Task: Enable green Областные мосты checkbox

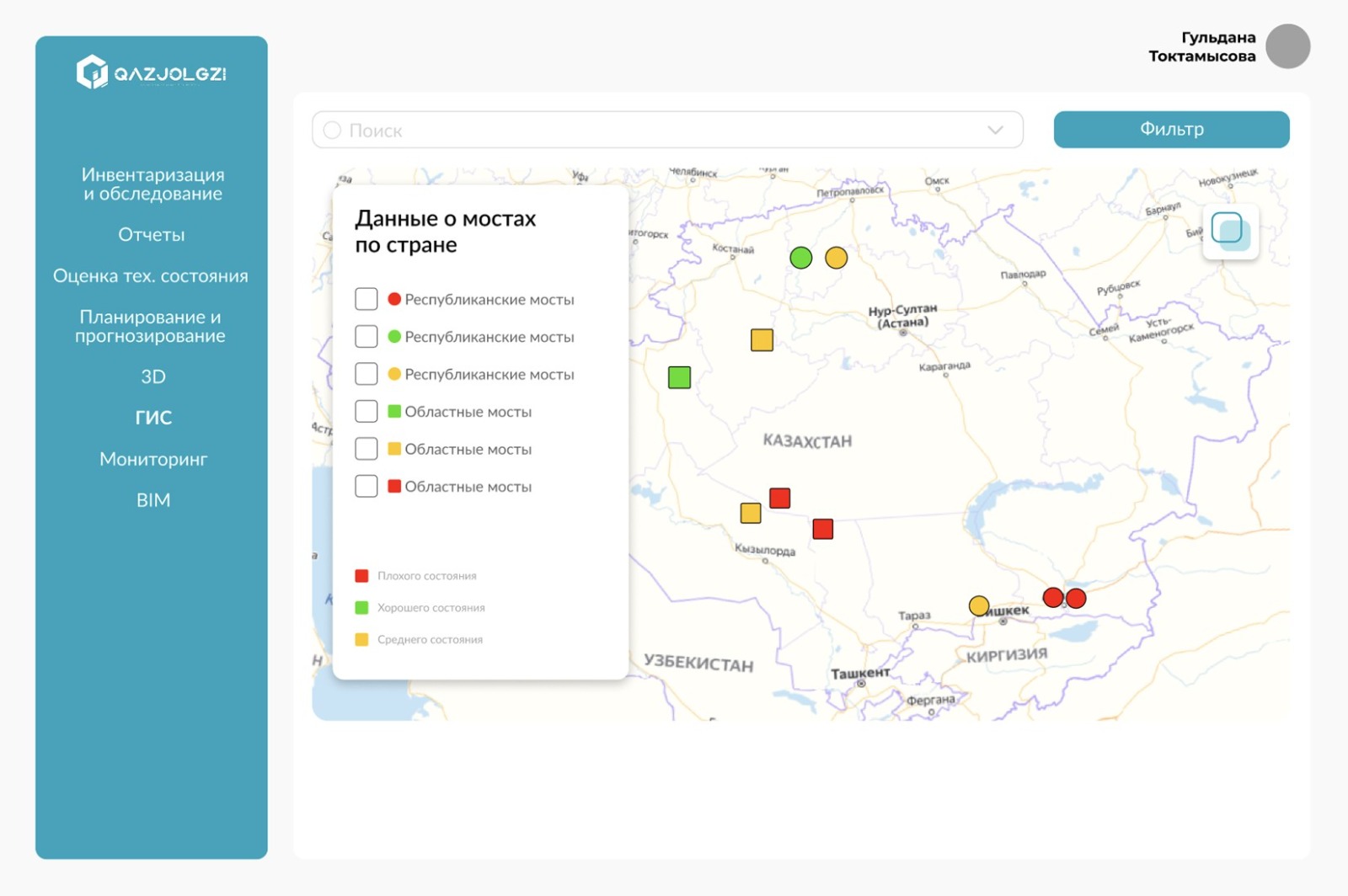Action: click(366, 411)
